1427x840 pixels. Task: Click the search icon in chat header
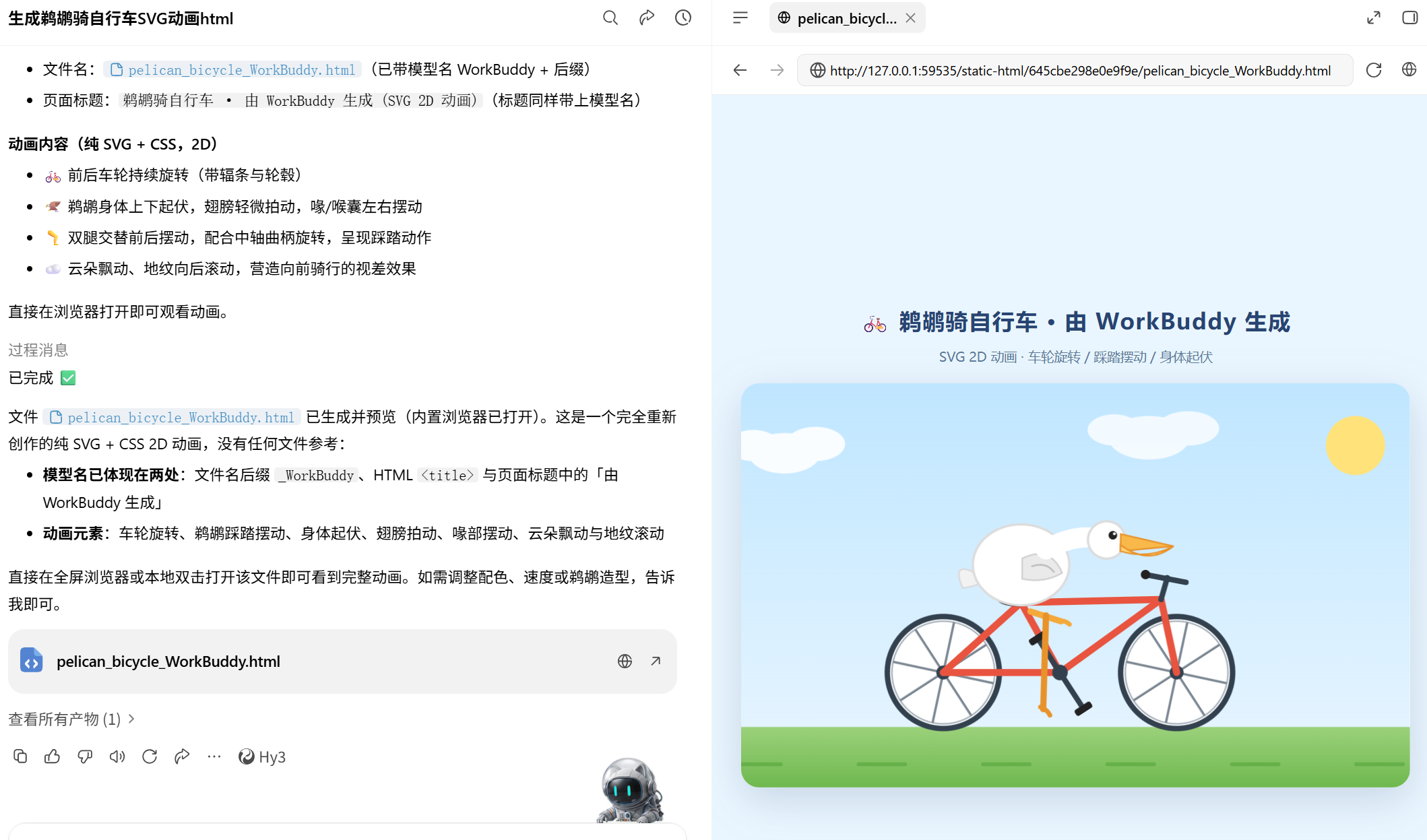pos(610,18)
